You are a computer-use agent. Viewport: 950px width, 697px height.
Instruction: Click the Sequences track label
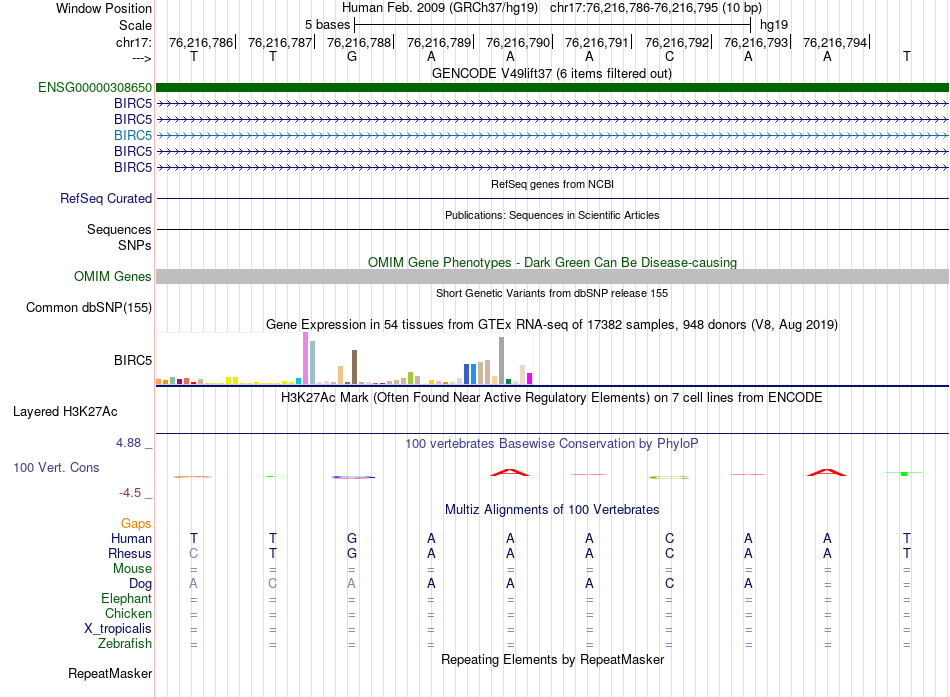(119, 229)
